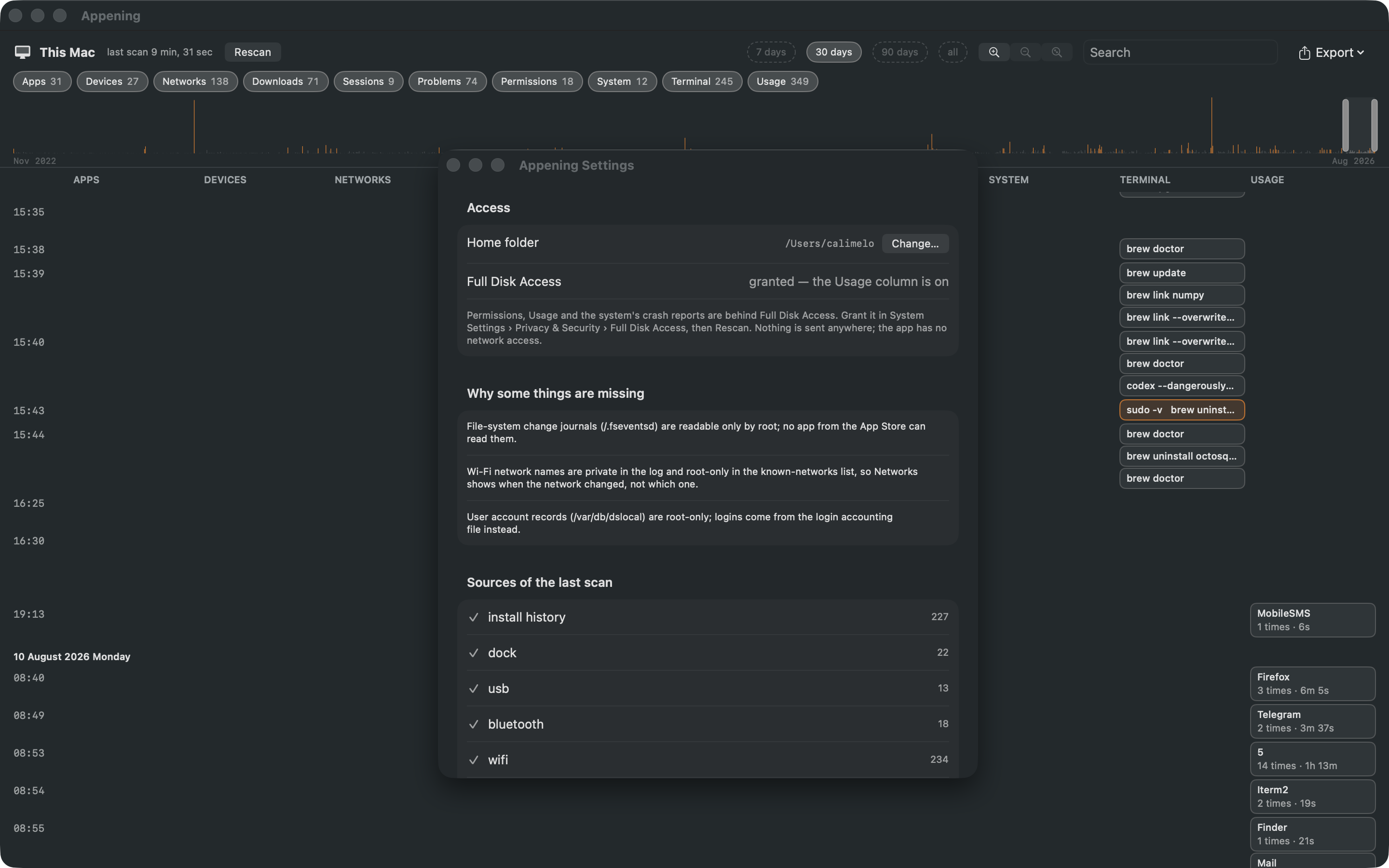Click the reset zoom magnifier icon
This screenshot has height=868, width=1389.
1056,52
